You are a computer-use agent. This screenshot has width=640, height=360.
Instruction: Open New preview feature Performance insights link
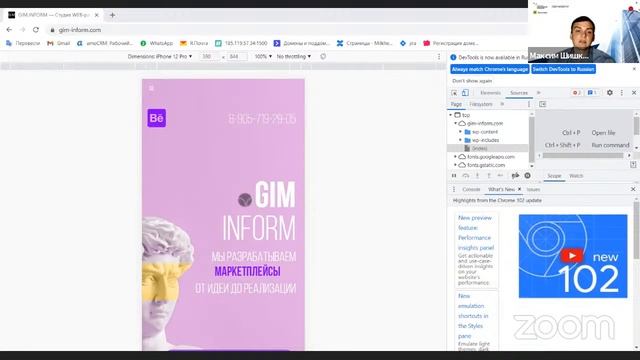coord(476,233)
